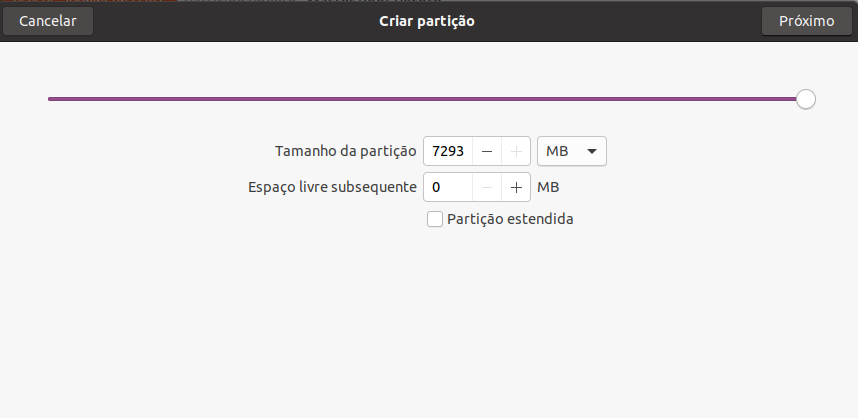Click the Cancelar button
Image resolution: width=858 pixels, height=418 pixels.
click(48, 21)
